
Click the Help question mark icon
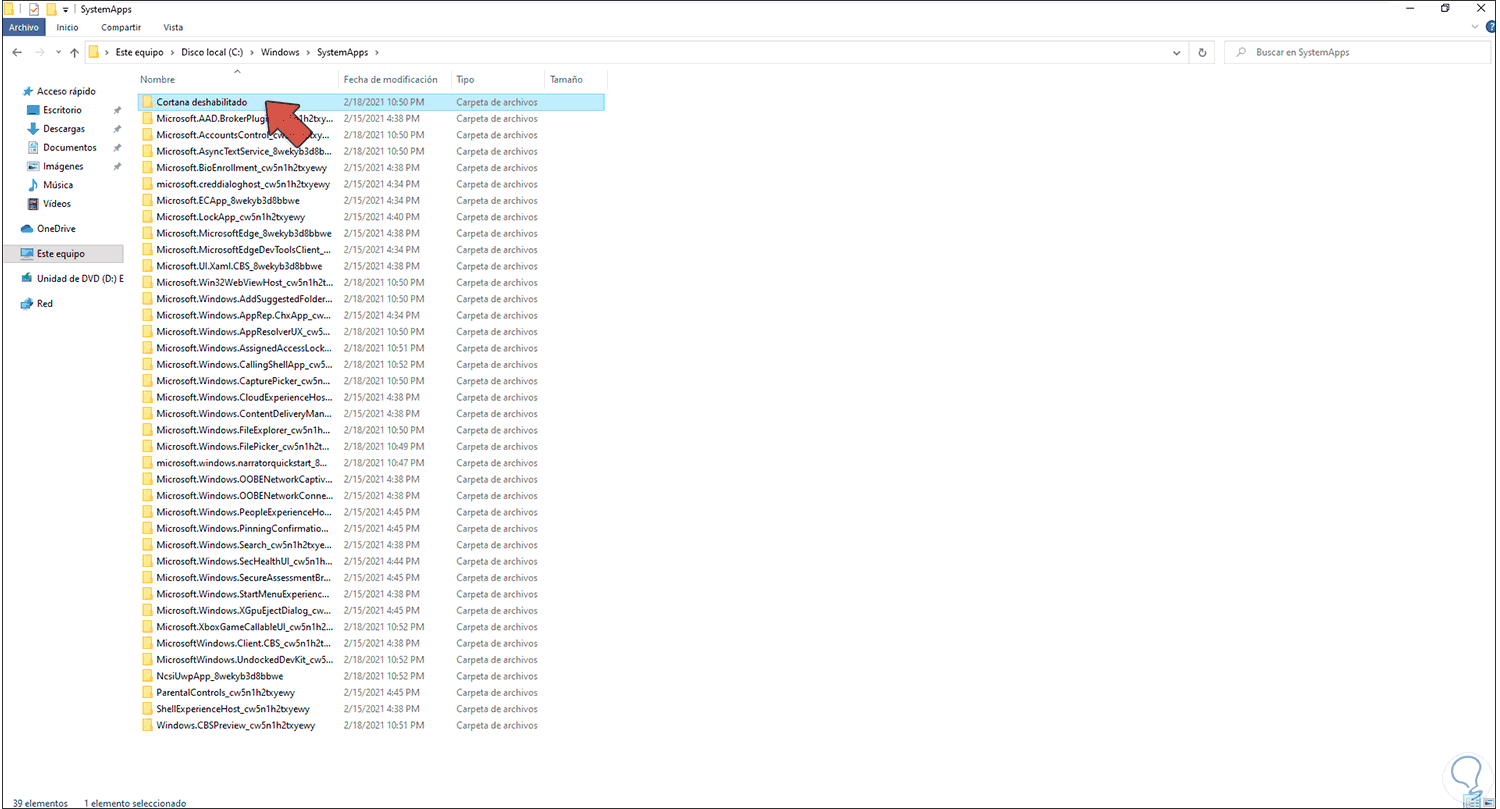(1491, 25)
